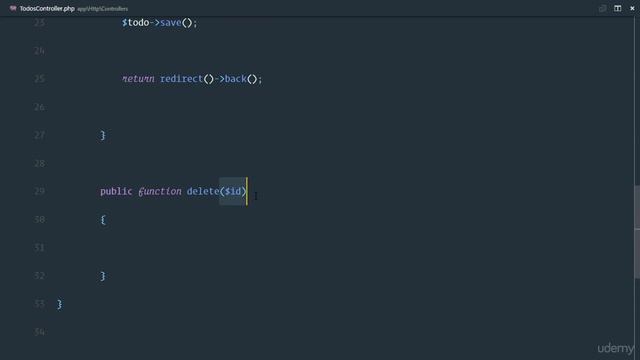
Task: Click the public keyword on line 29
Action: (x=116, y=191)
